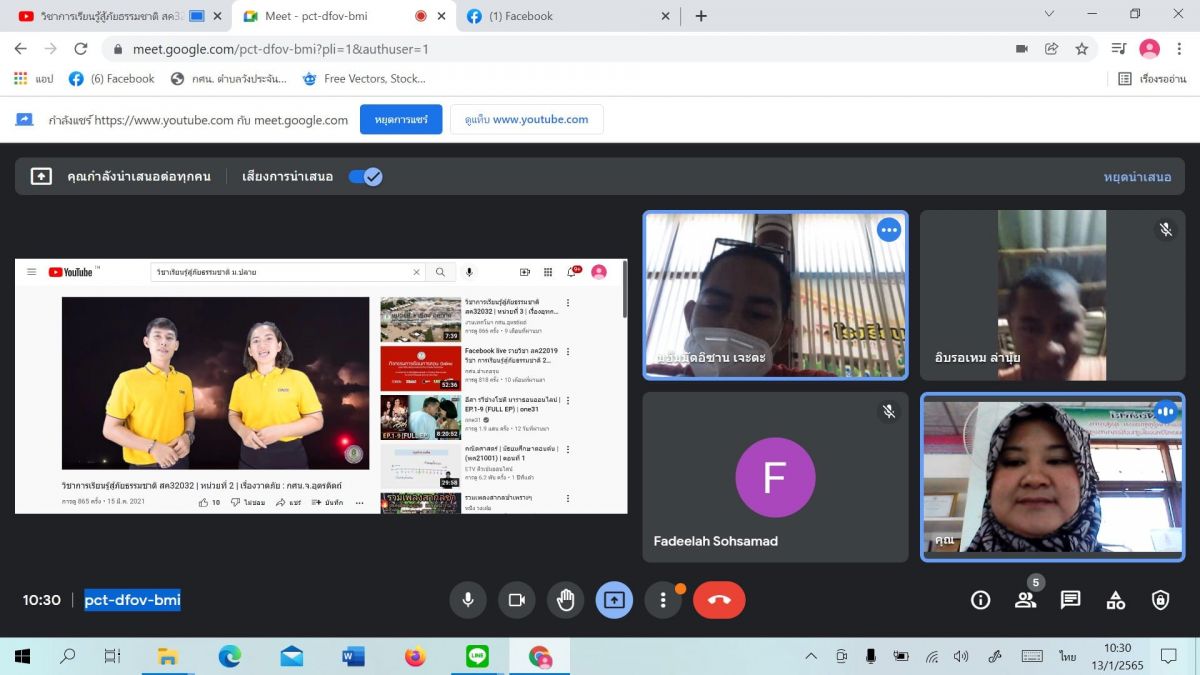Expand the Chrome tab search chevron

pyautogui.click(x=1048, y=15)
